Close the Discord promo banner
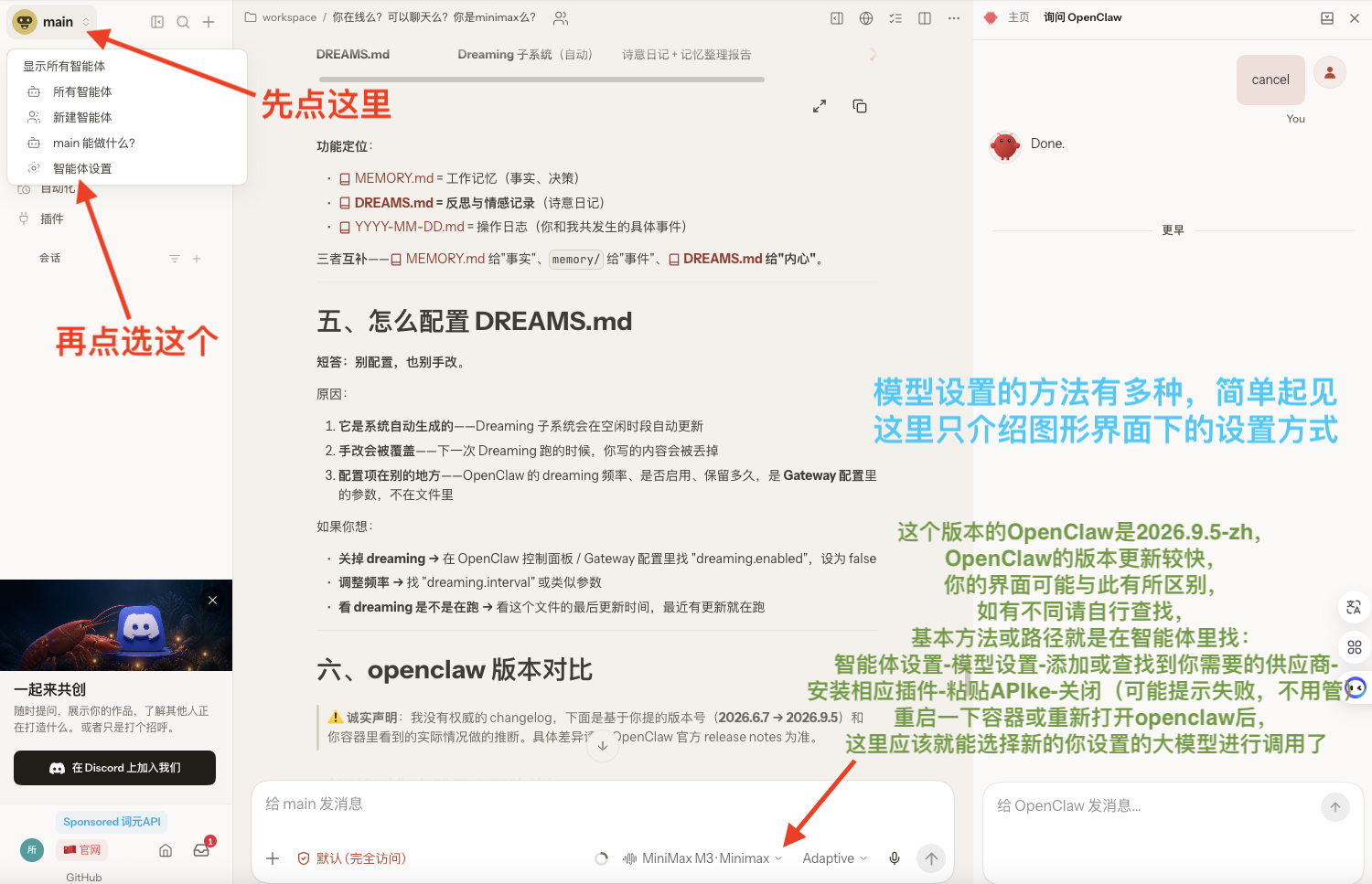Viewport: 1372px width, 884px height. pyautogui.click(x=212, y=601)
